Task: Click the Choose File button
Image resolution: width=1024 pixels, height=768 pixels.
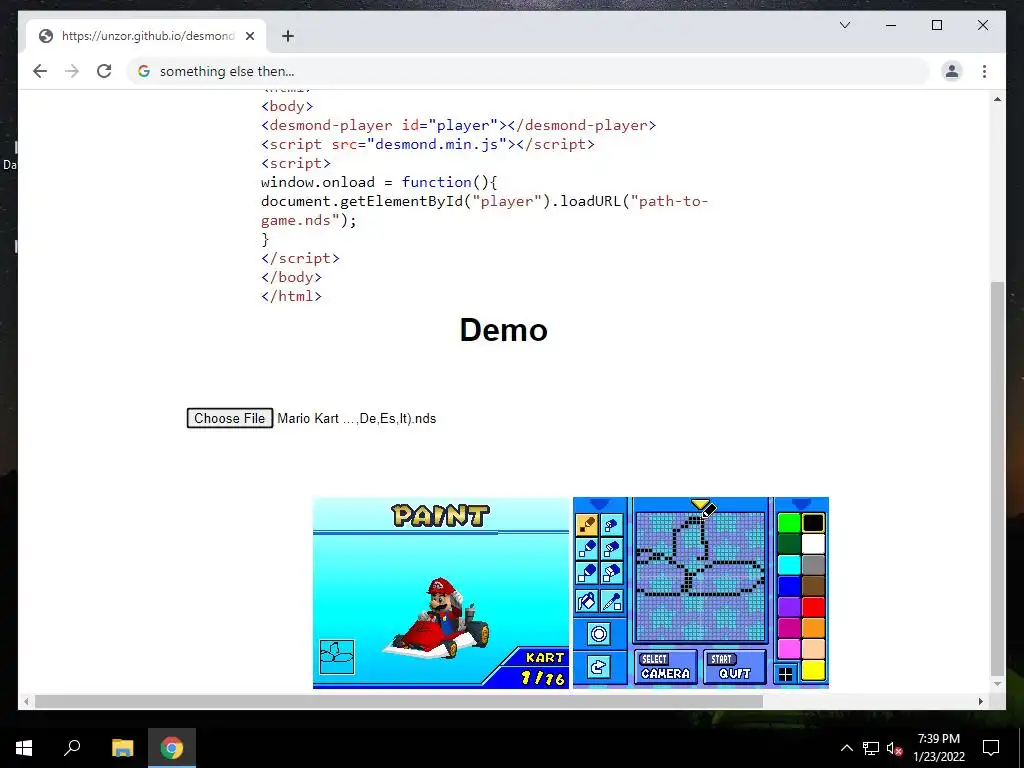Action: click(229, 418)
